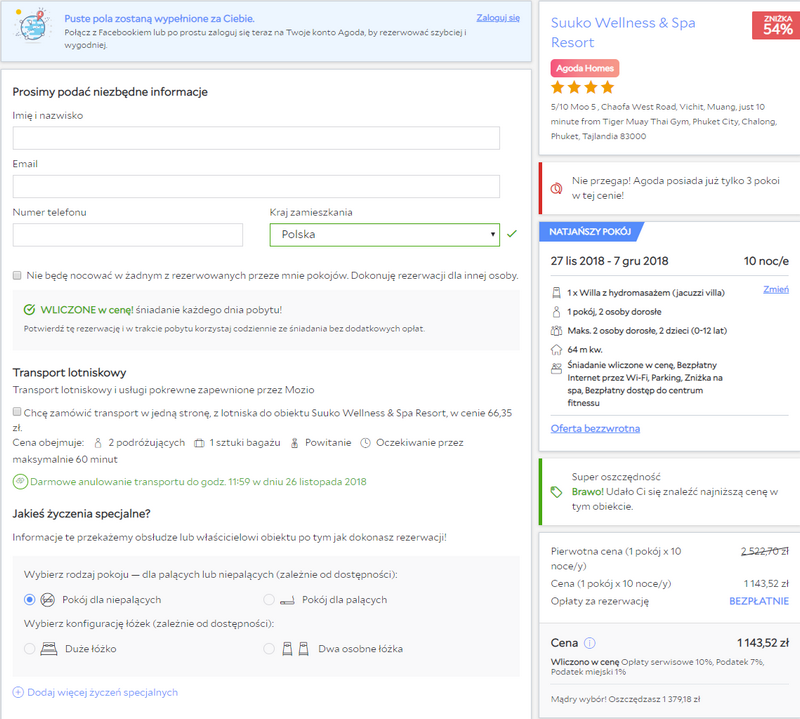800x719 pixels.
Task: Focus the Imię i nazwisko input field
Action: pos(256,138)
